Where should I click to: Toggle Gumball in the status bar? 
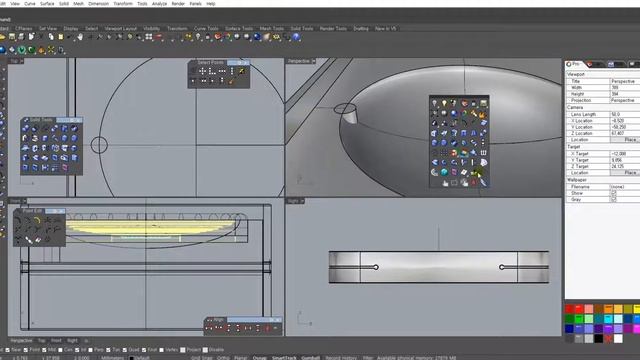[310, 358]
